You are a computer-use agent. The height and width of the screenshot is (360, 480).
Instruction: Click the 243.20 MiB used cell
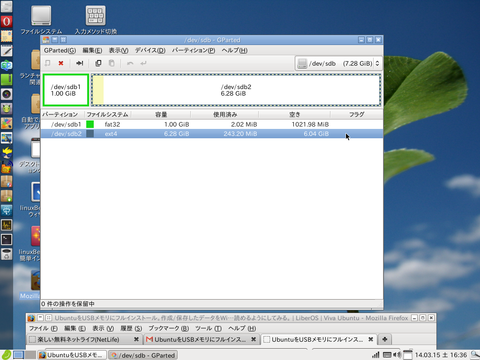tap(240, 134)
